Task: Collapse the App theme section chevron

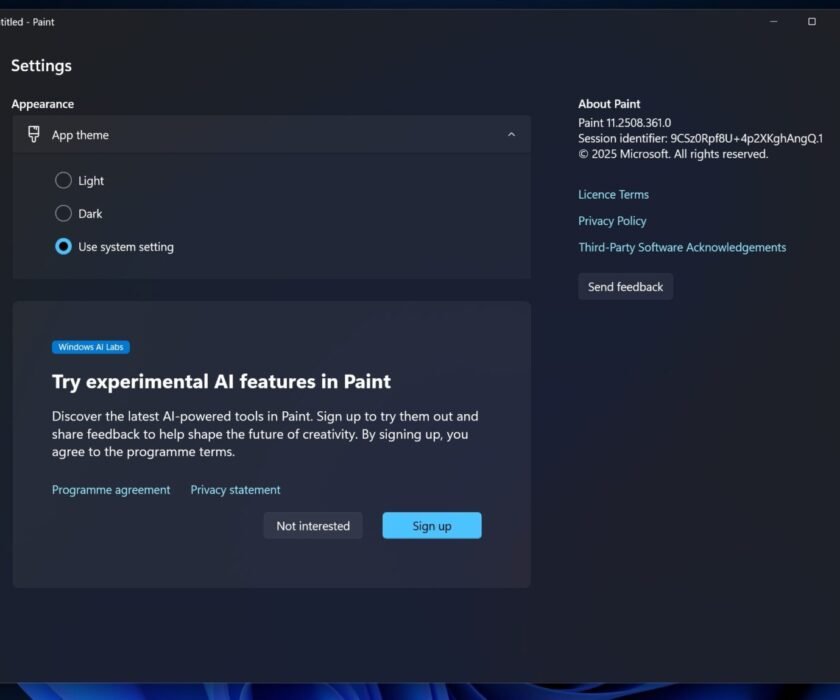Action: [x=511, y=134]
